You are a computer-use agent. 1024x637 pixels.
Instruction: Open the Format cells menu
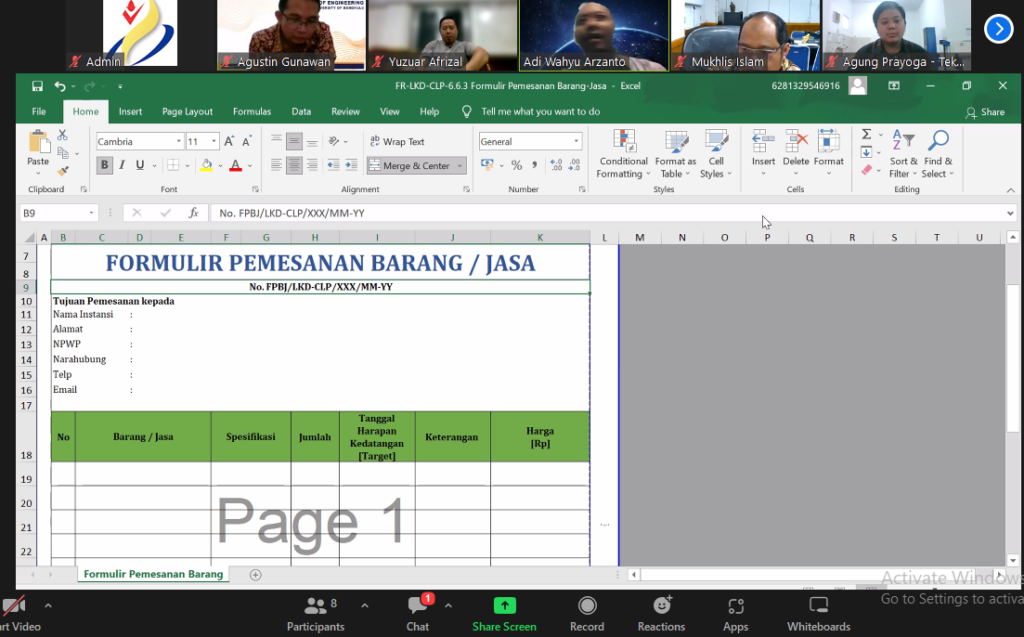click(x=828, y=153)
